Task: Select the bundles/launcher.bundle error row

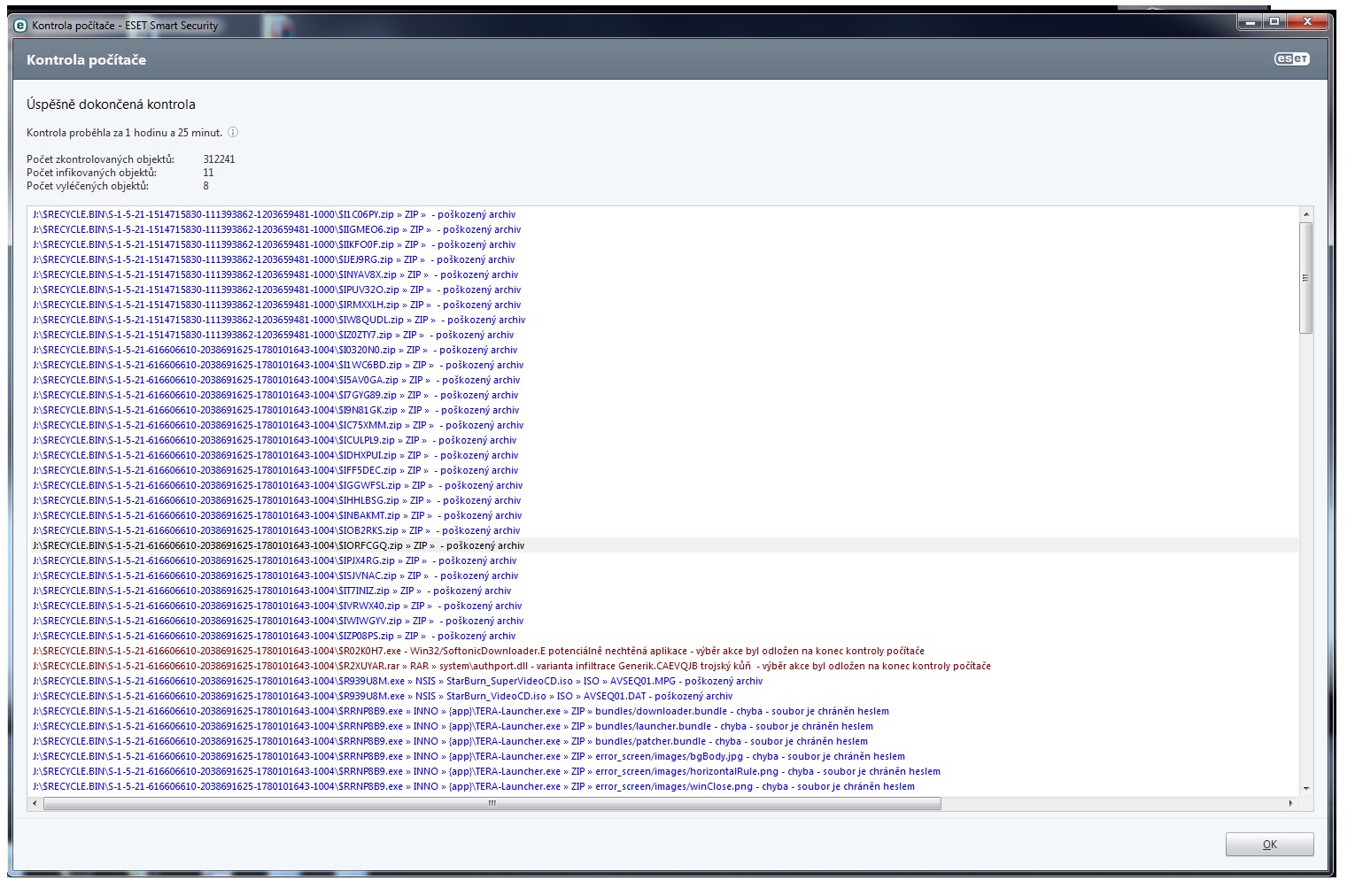Action: (x=664, y=726)
